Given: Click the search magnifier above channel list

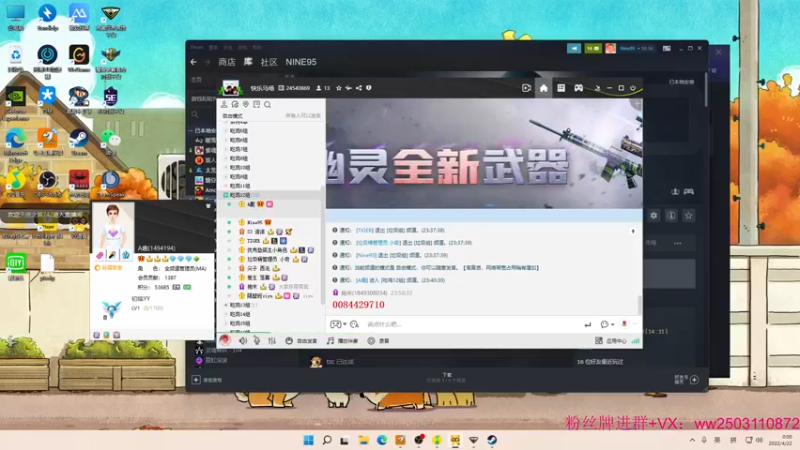Looking at the screenshot, I should tap(267, 104).
